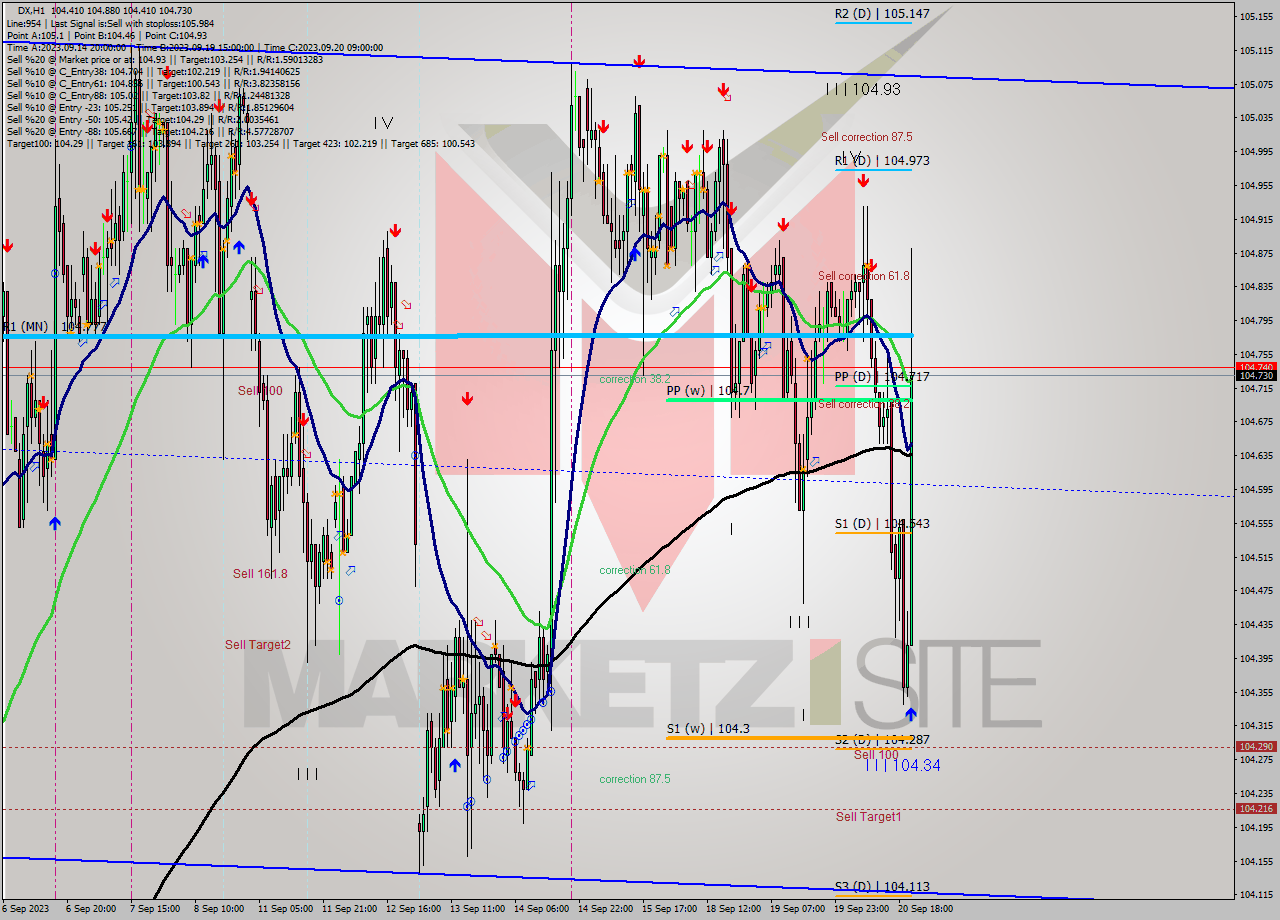
Task: Click the red 104.290 price tag on axis
Action: (1255, 747)
